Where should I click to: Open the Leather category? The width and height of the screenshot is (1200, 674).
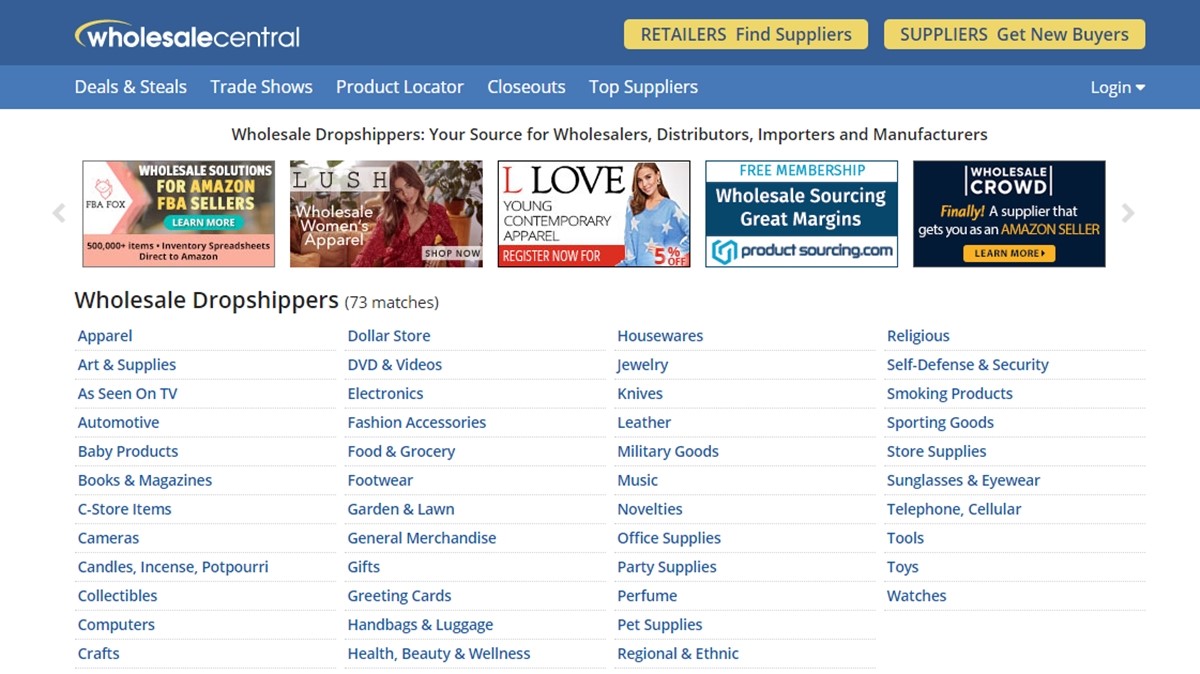(644, 423)
